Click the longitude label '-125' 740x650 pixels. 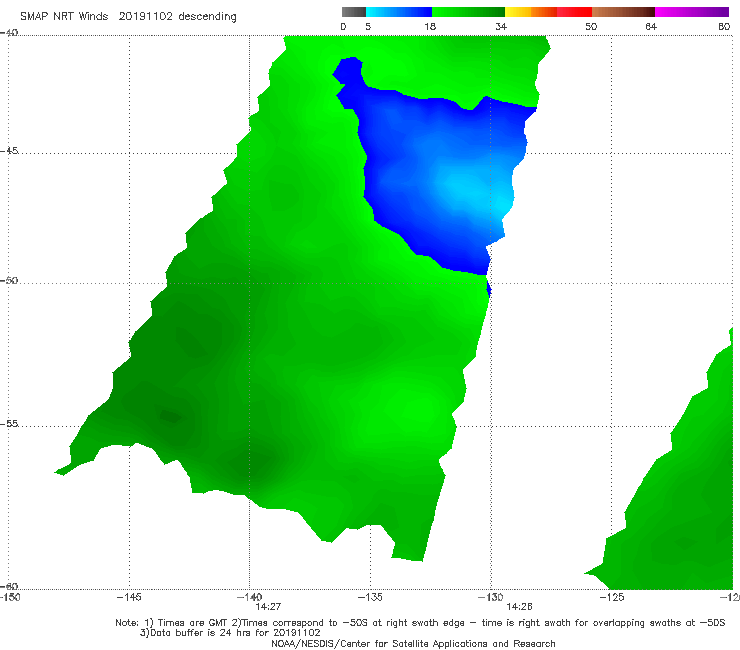612,597
